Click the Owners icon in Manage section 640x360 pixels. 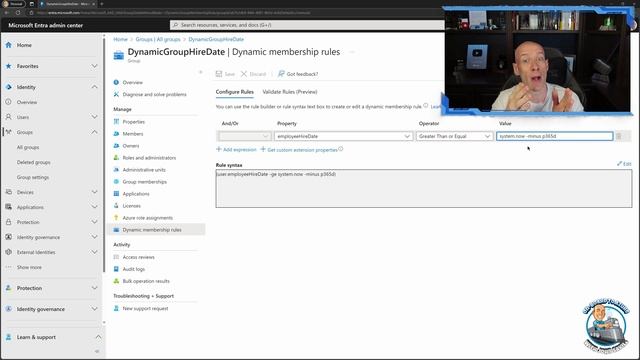point(116,146)
